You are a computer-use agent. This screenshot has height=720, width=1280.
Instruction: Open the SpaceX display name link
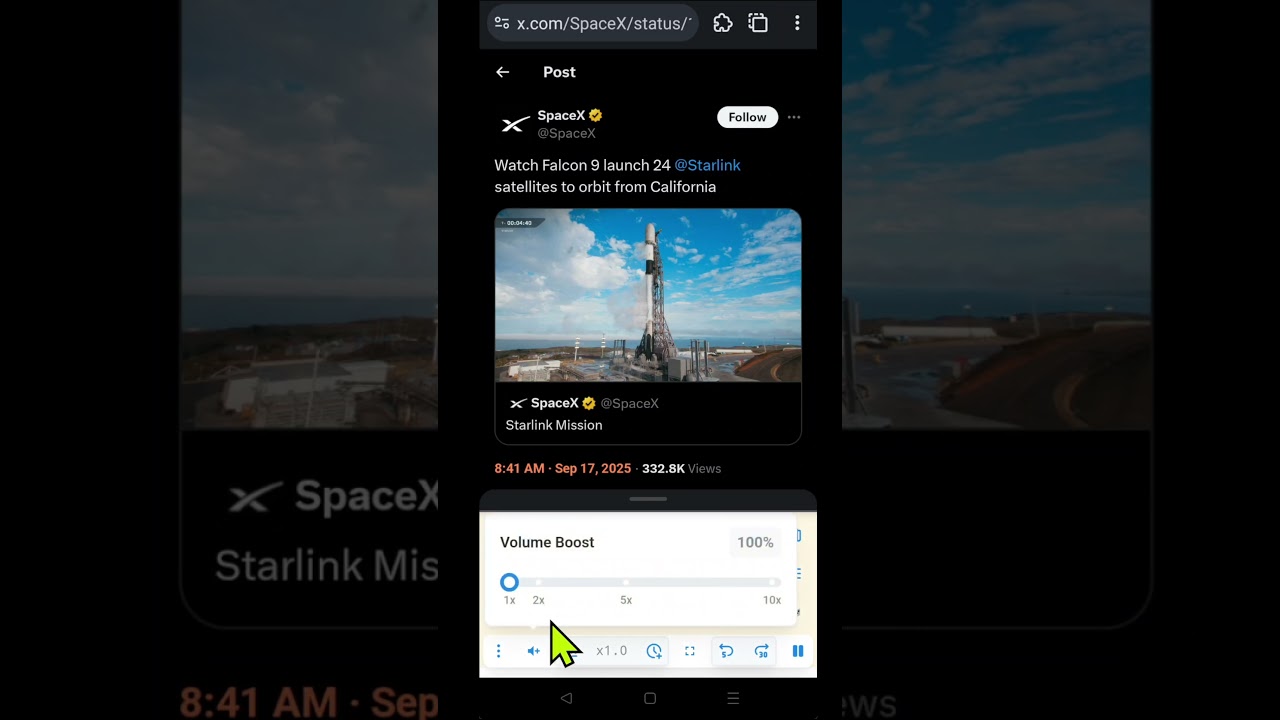click(x=561, y=115)
